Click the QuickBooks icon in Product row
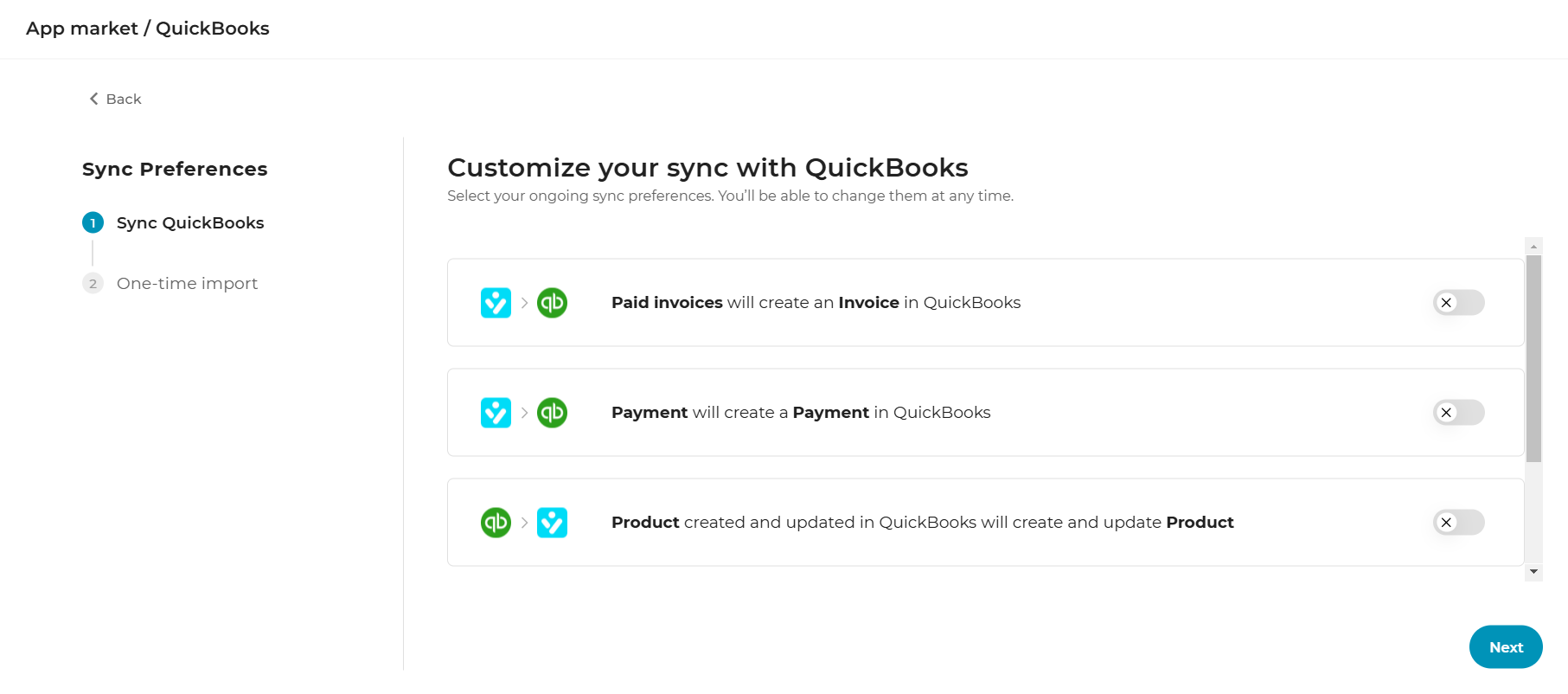Screen dimensions: 1568x694 (496, 523)
